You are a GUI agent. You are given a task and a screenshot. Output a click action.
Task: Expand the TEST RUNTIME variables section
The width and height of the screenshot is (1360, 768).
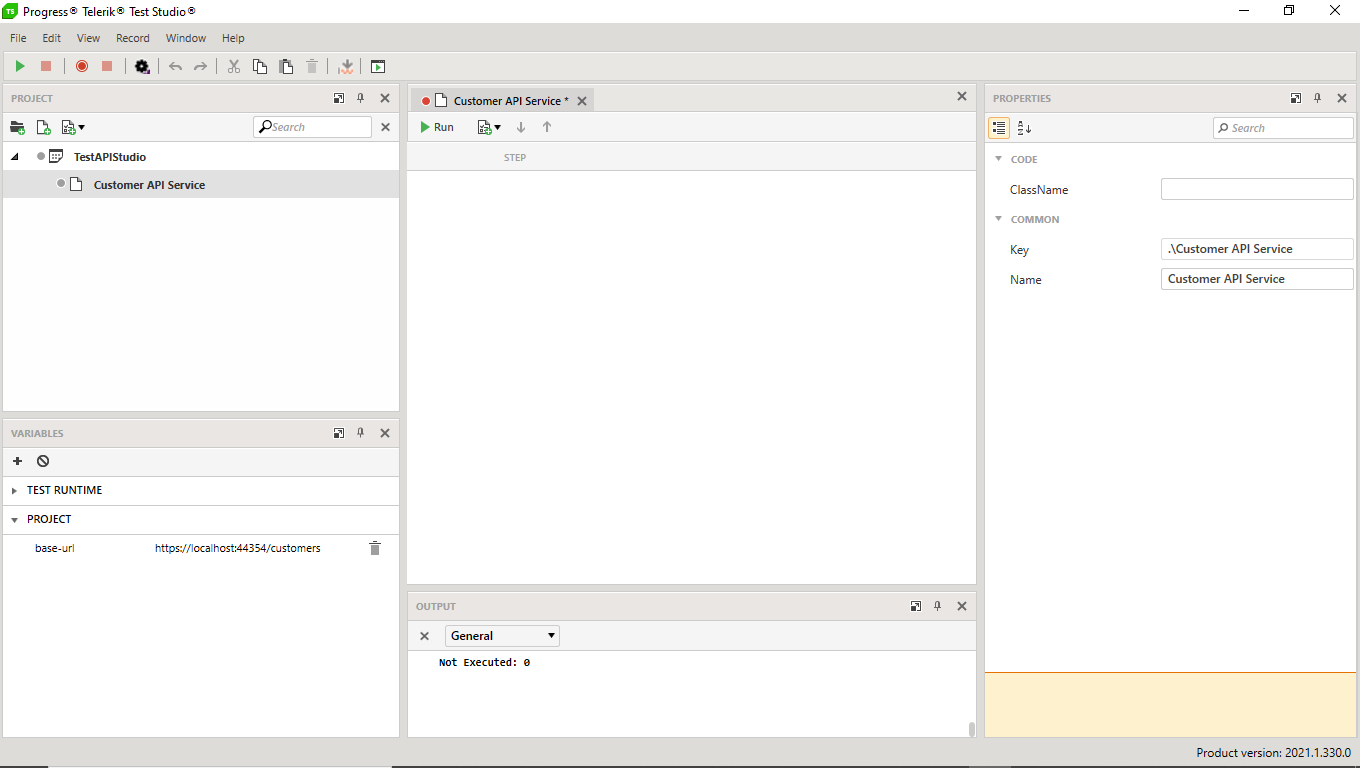pyautogui.click(x=15, y=491)
